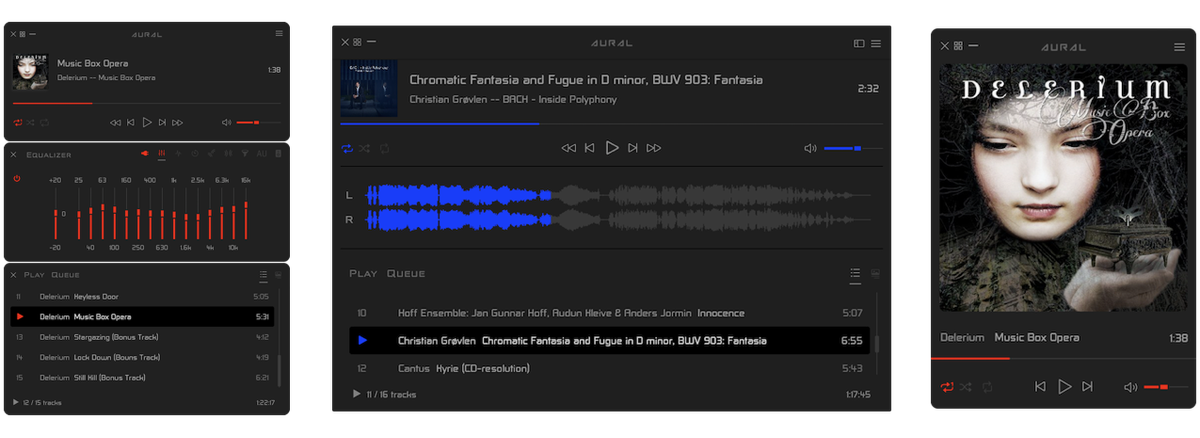The image size is (1200, 438).
Task: Play the Chromatic Fantasia track in center player
Action: [x=611, y=148]
